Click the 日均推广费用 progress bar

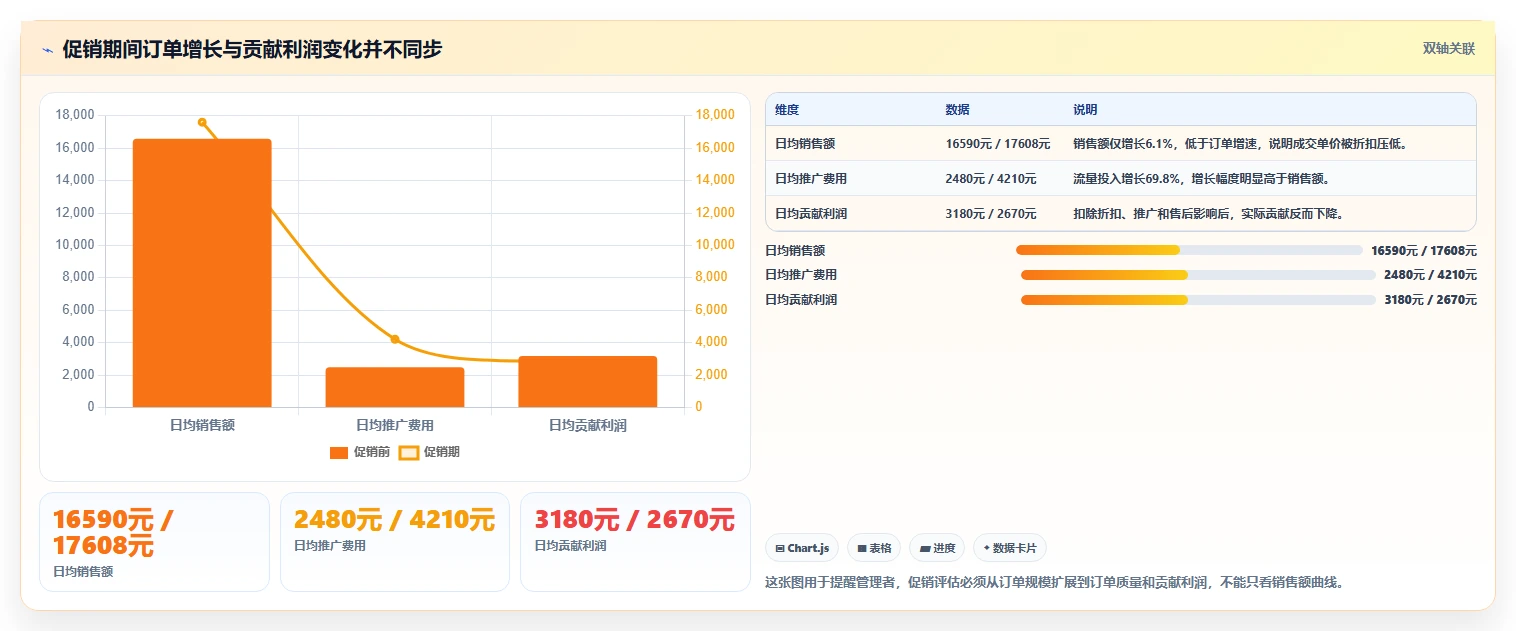(x=1198, y=275)
